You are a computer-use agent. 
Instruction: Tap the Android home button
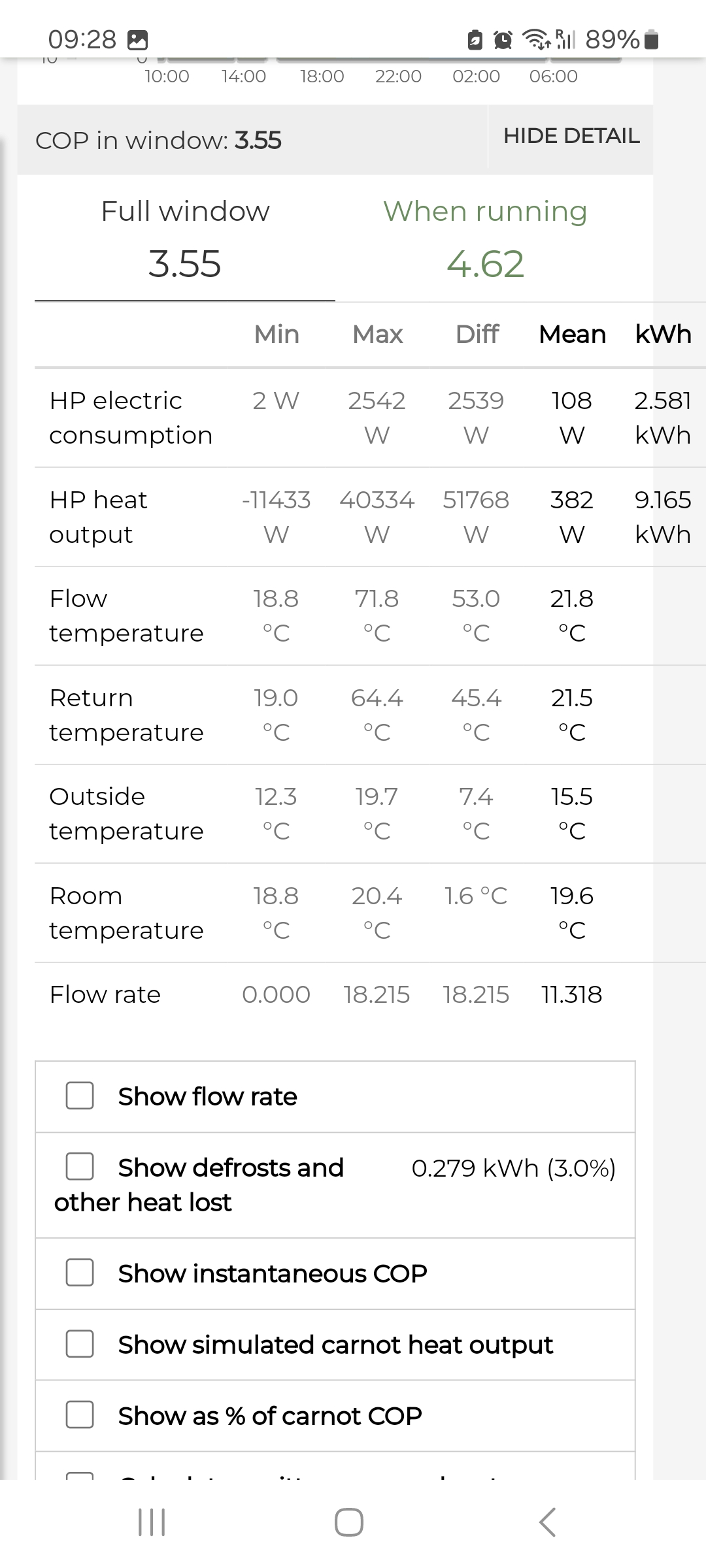tap(349, 1522)
